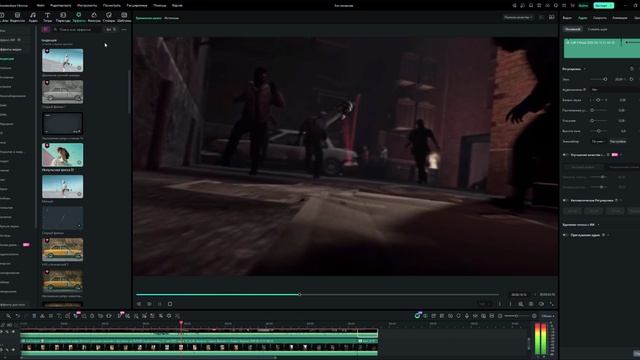Select the first effect thumbnail in the list
The height and width of the screenshot is (360, 640).
[62, 60]
